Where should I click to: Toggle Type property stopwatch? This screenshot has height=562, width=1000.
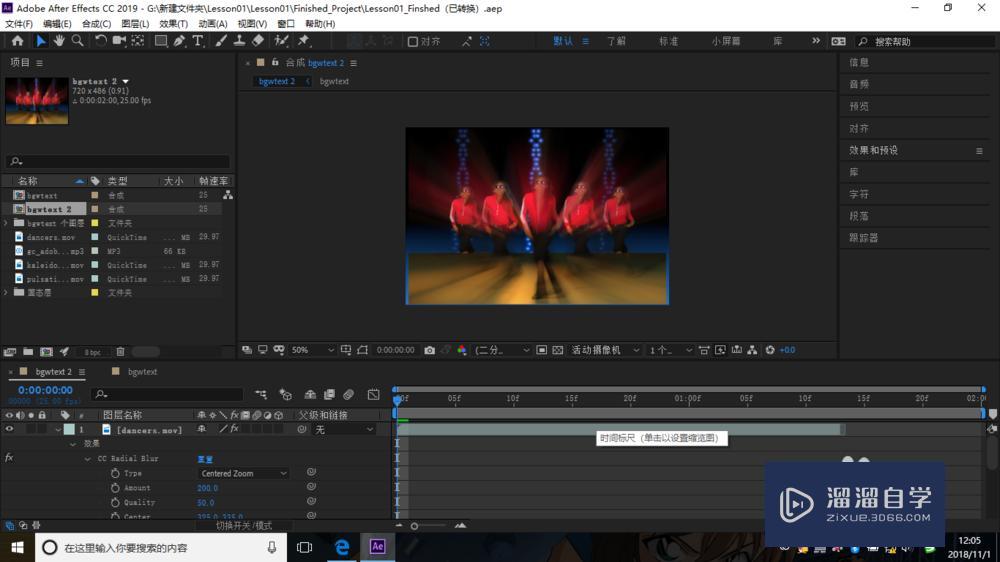tap(115, 473)
